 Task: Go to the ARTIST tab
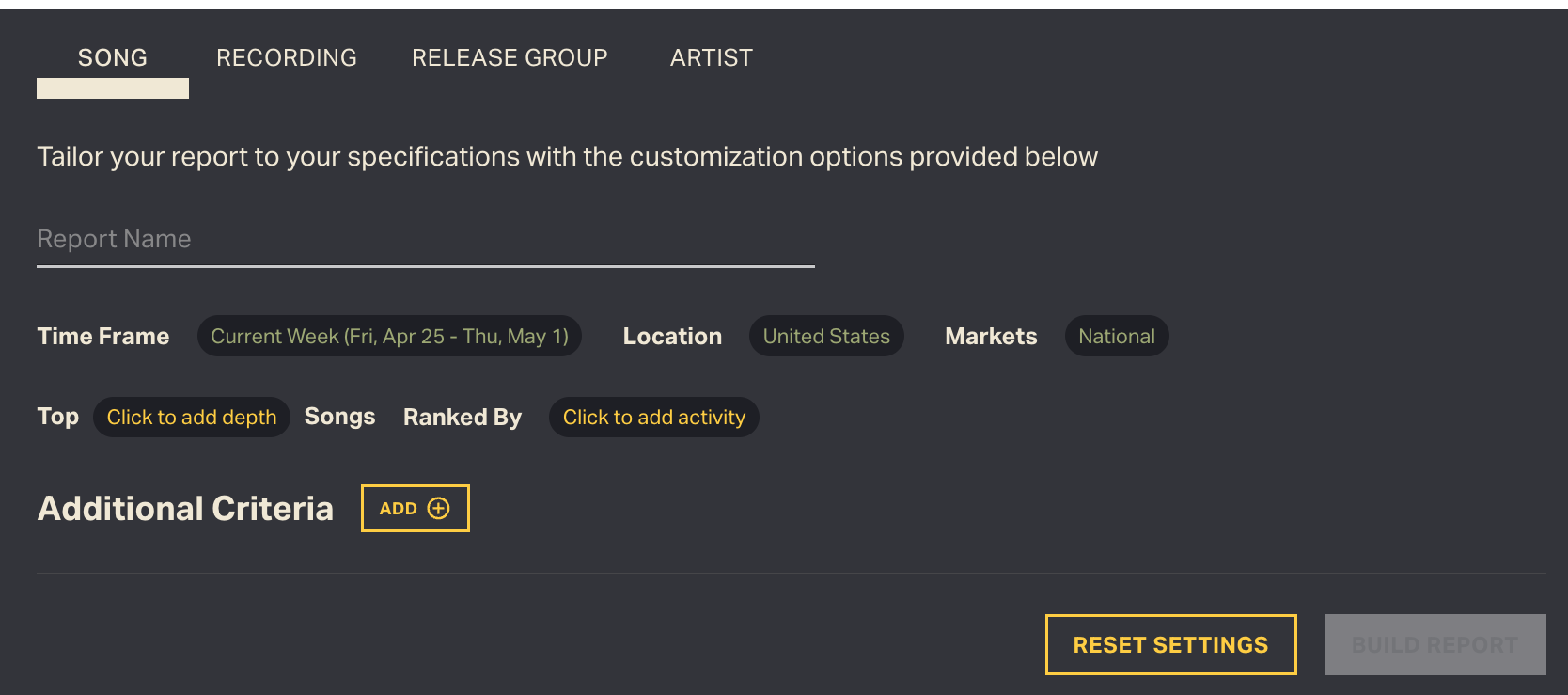[x=712, y=58]
